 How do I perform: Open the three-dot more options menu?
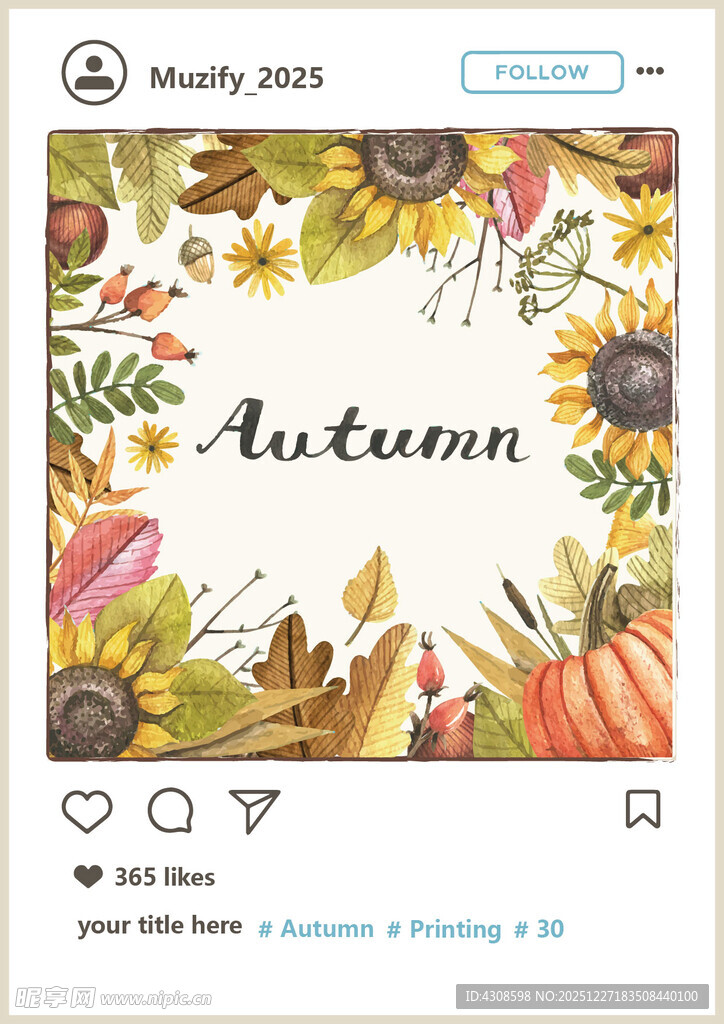pos(650,71)
